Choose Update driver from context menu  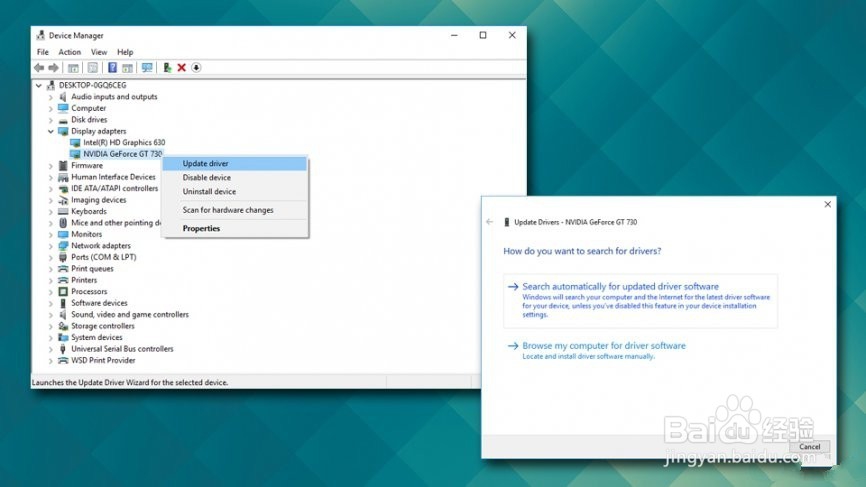coord(235,163)
